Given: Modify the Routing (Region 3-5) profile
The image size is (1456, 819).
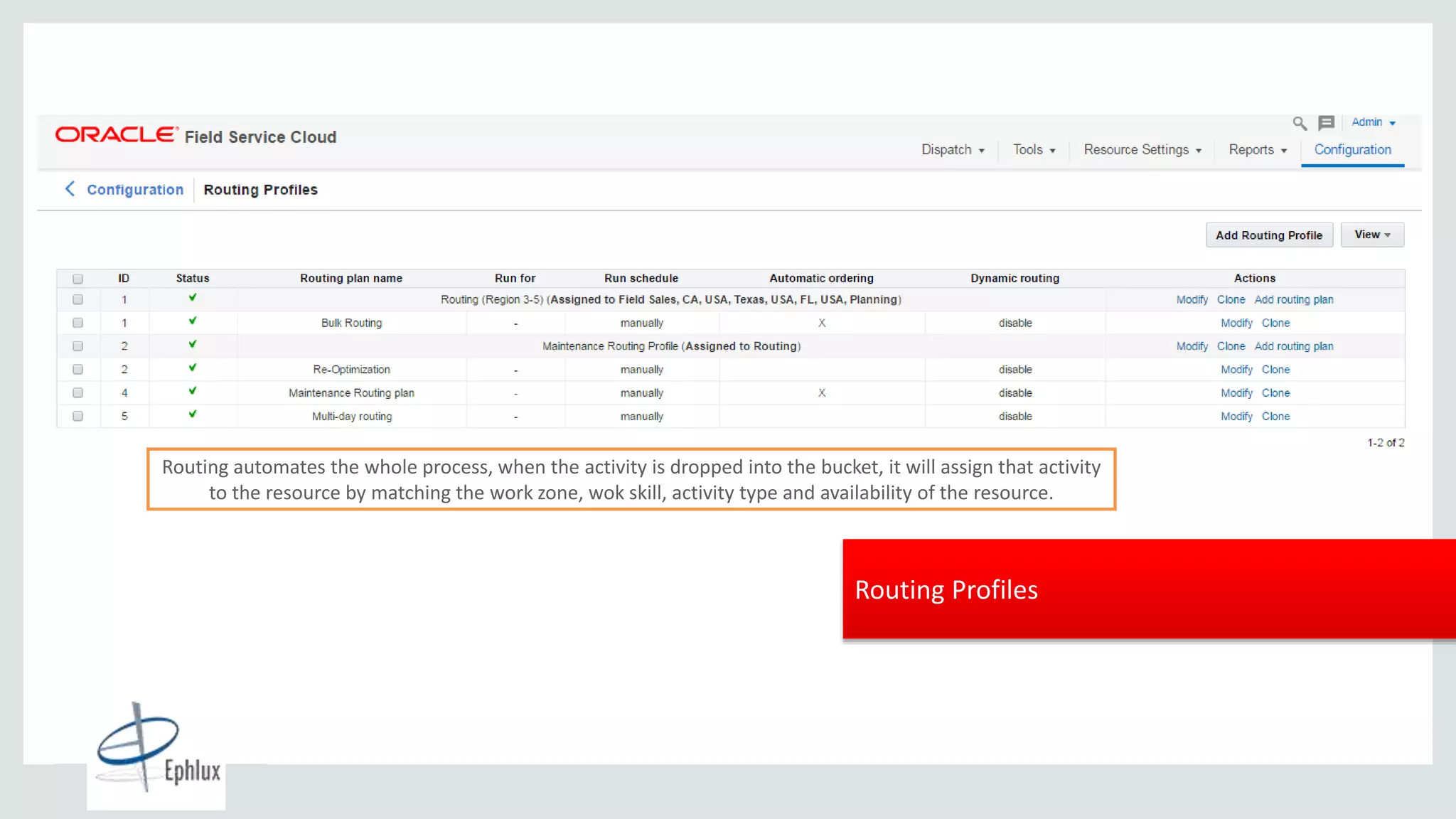Looking at the screenshot, I should click(x=1192, y=300).
